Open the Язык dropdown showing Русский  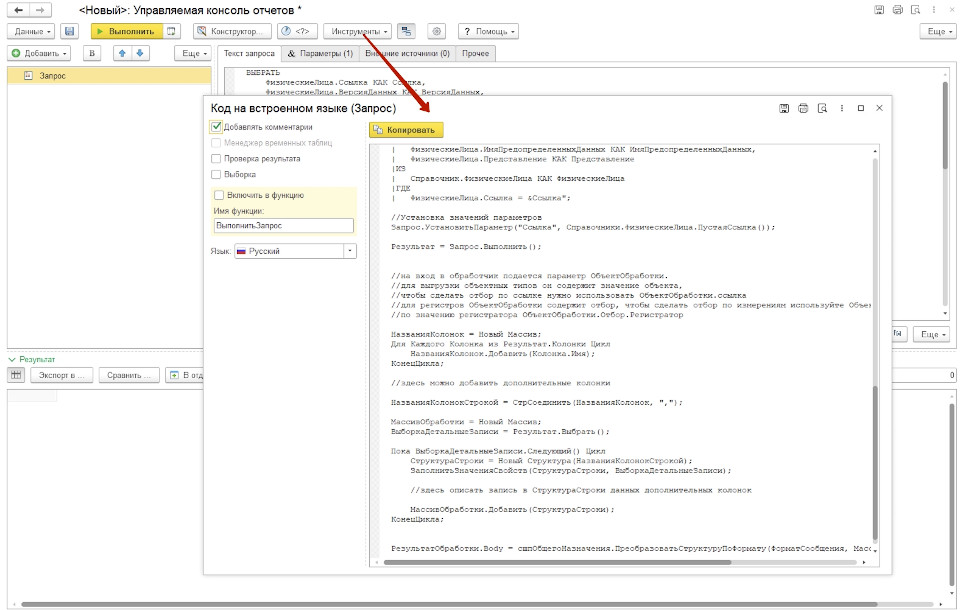[349, 252]
